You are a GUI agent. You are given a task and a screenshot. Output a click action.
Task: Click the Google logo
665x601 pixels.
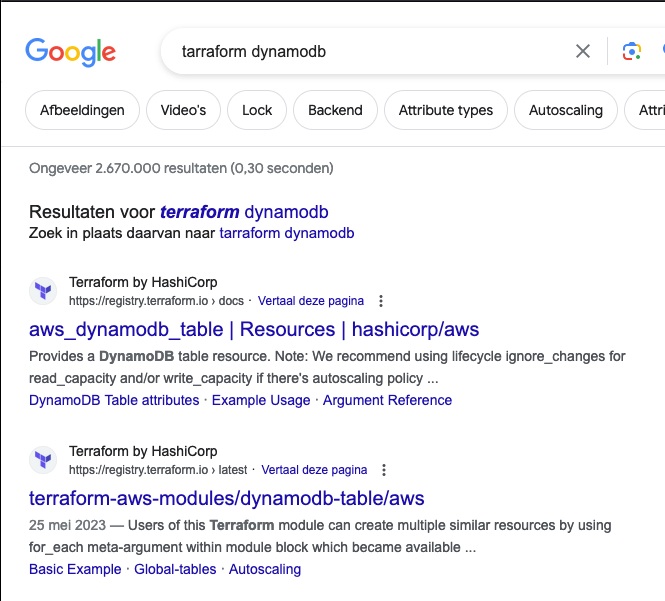[70, 52]
